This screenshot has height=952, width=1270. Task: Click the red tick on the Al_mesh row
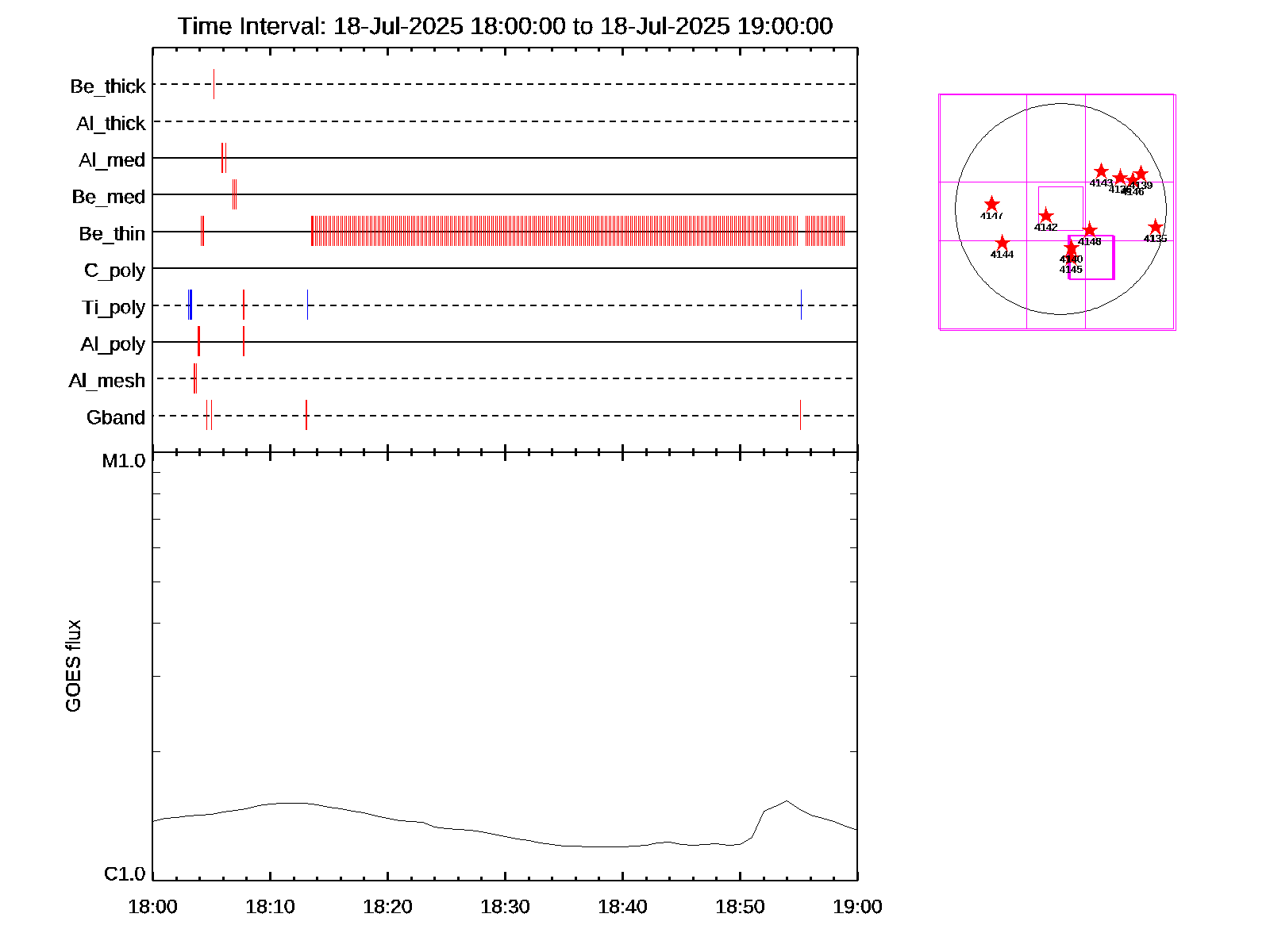(x=194, y=378)
